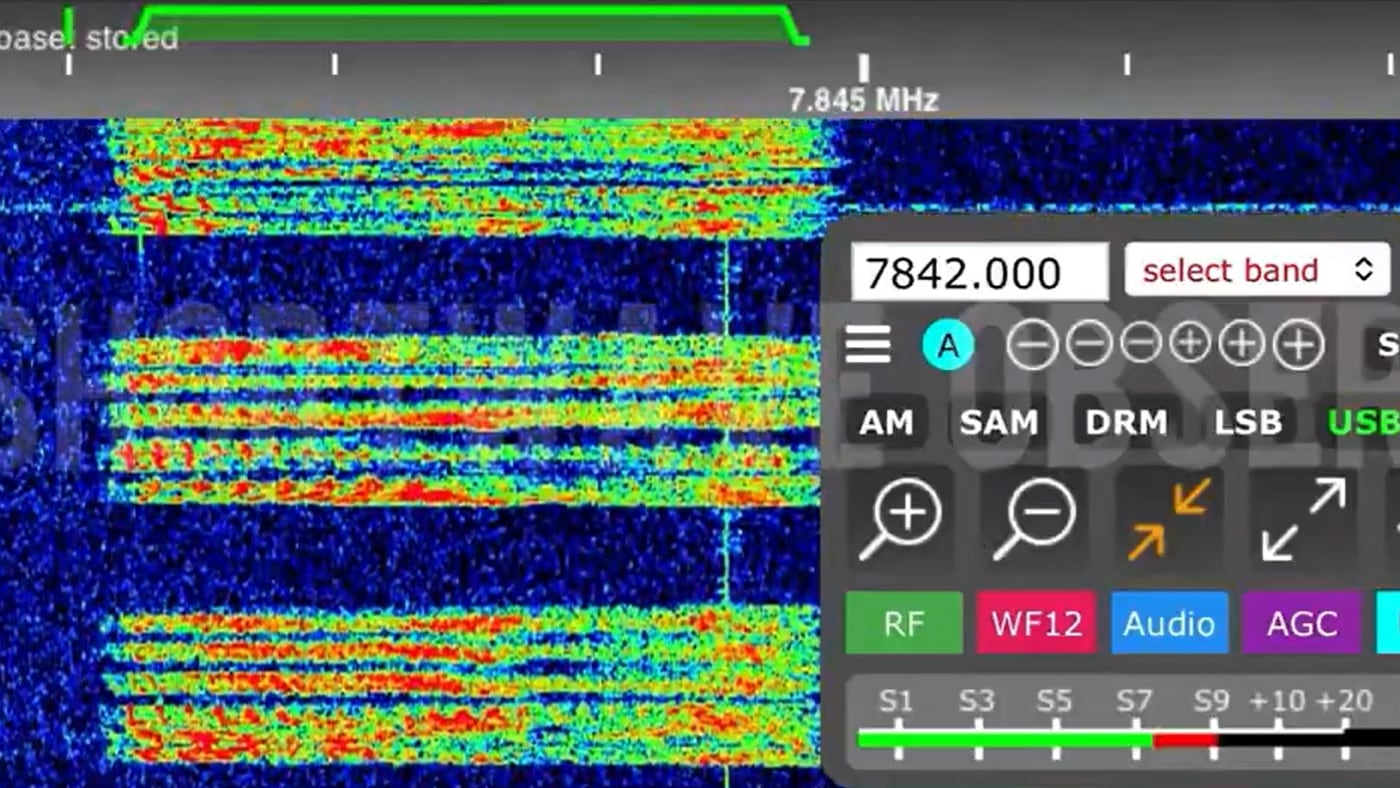Switch to the WF12 waterfall tab
This screenshot has width=1400, height=788.
pos(1036,623)
